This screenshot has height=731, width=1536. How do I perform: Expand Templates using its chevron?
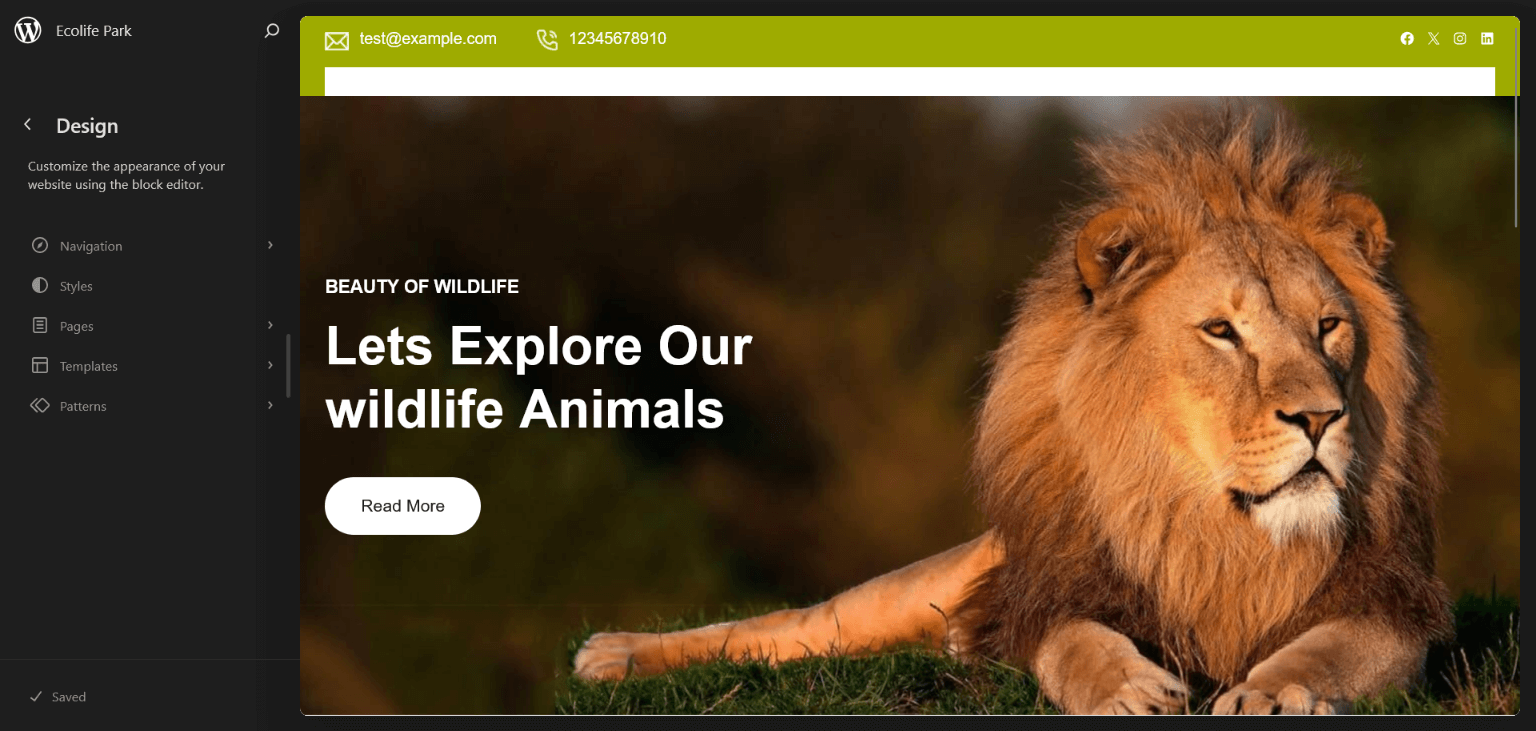click(270, 365)
